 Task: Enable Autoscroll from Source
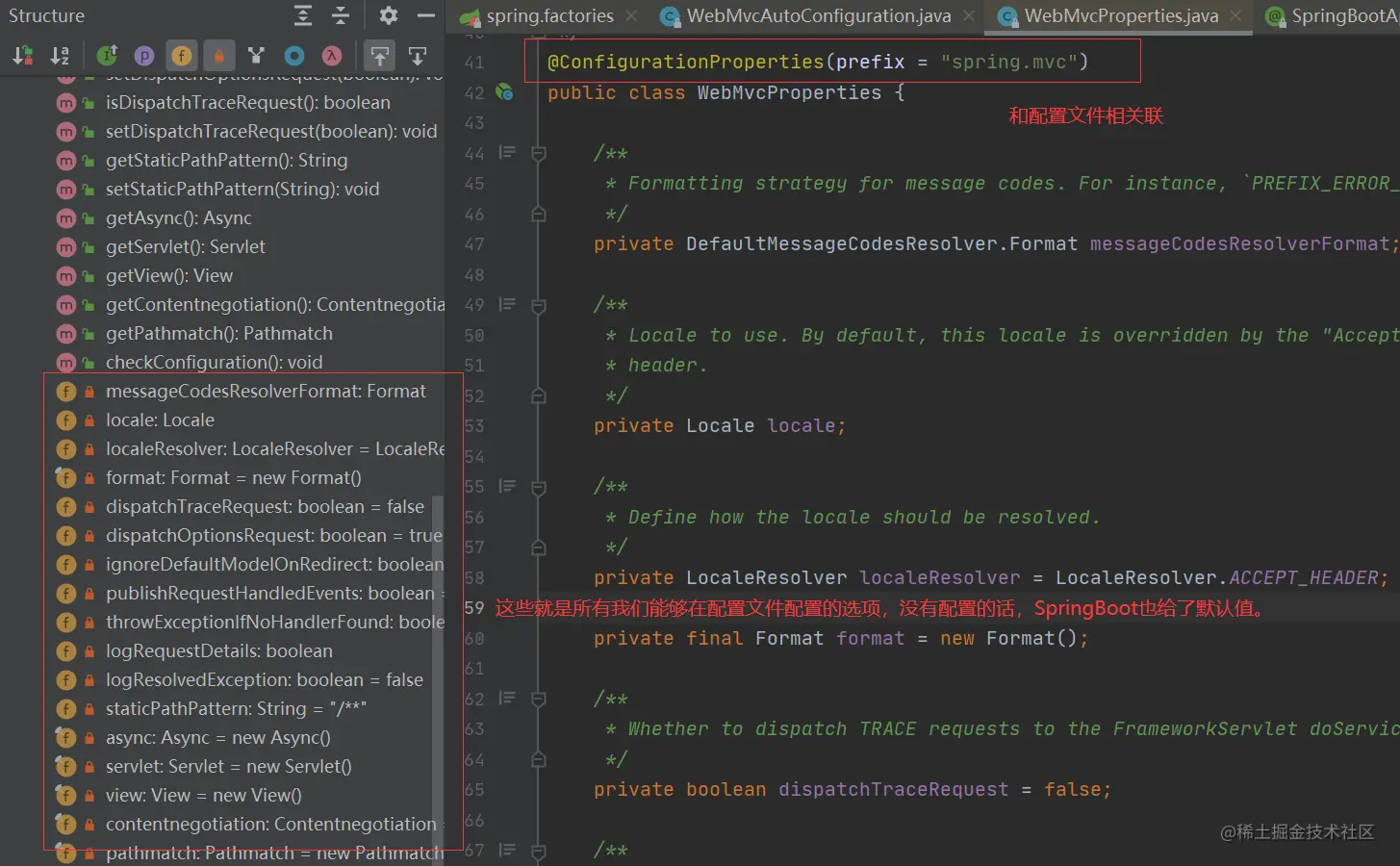point(418,56)
